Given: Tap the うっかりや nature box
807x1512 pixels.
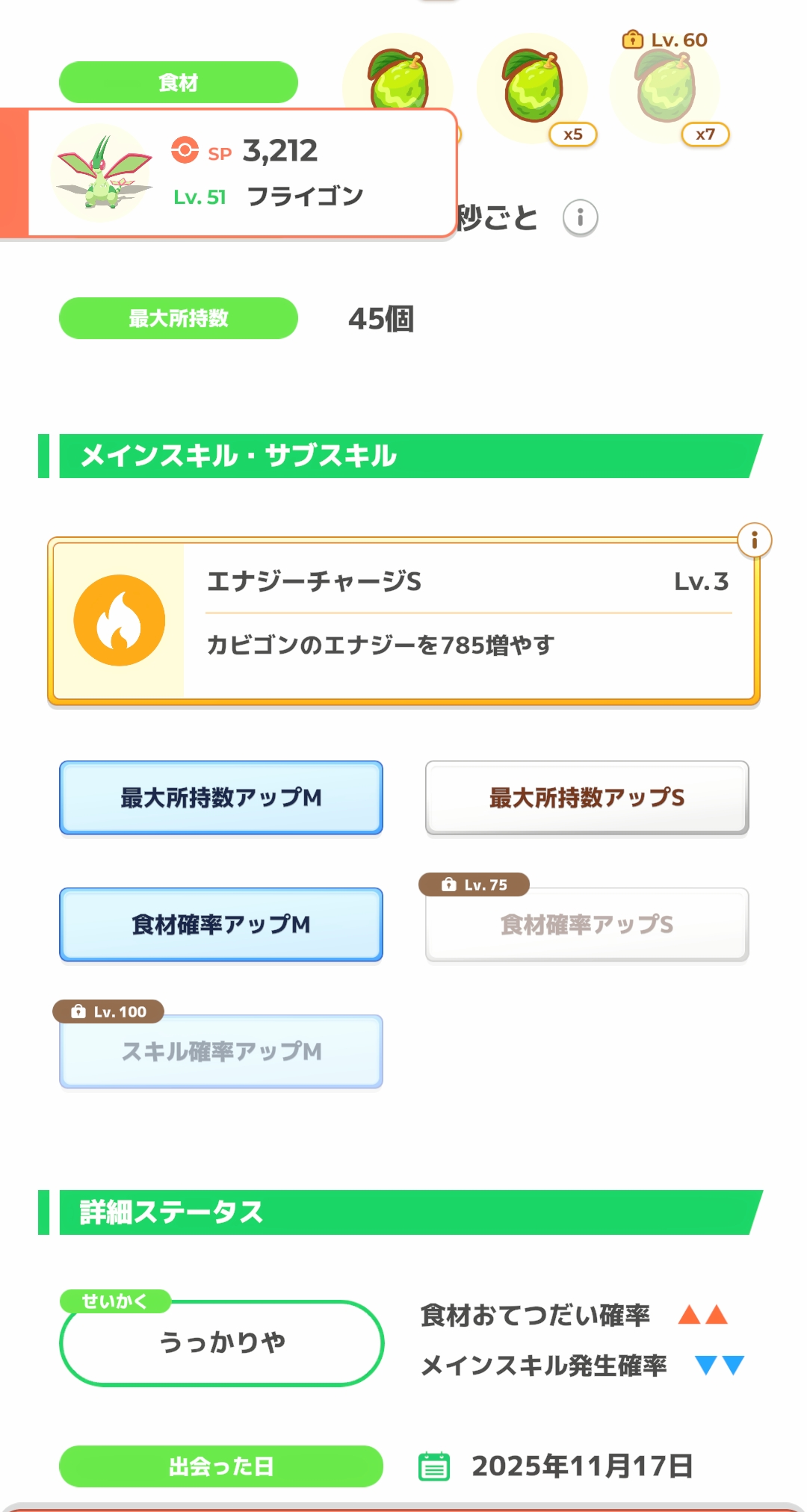Looking at the screenshot, I should click(x=221, y=1343).
